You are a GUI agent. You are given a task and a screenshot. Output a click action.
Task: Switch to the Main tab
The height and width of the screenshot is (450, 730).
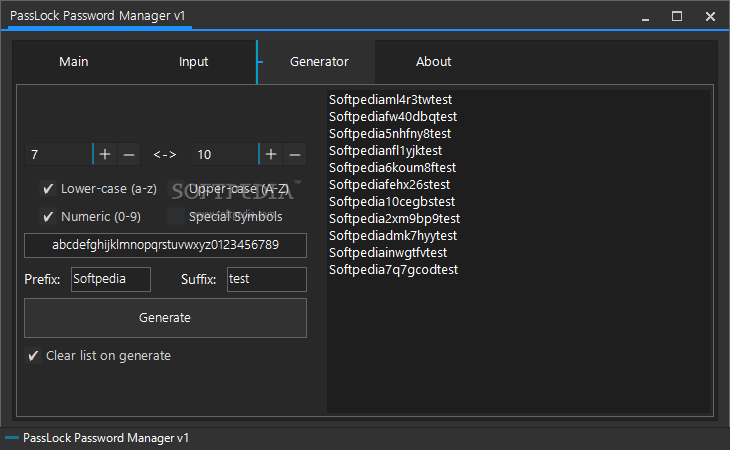[x=74, y=61]
